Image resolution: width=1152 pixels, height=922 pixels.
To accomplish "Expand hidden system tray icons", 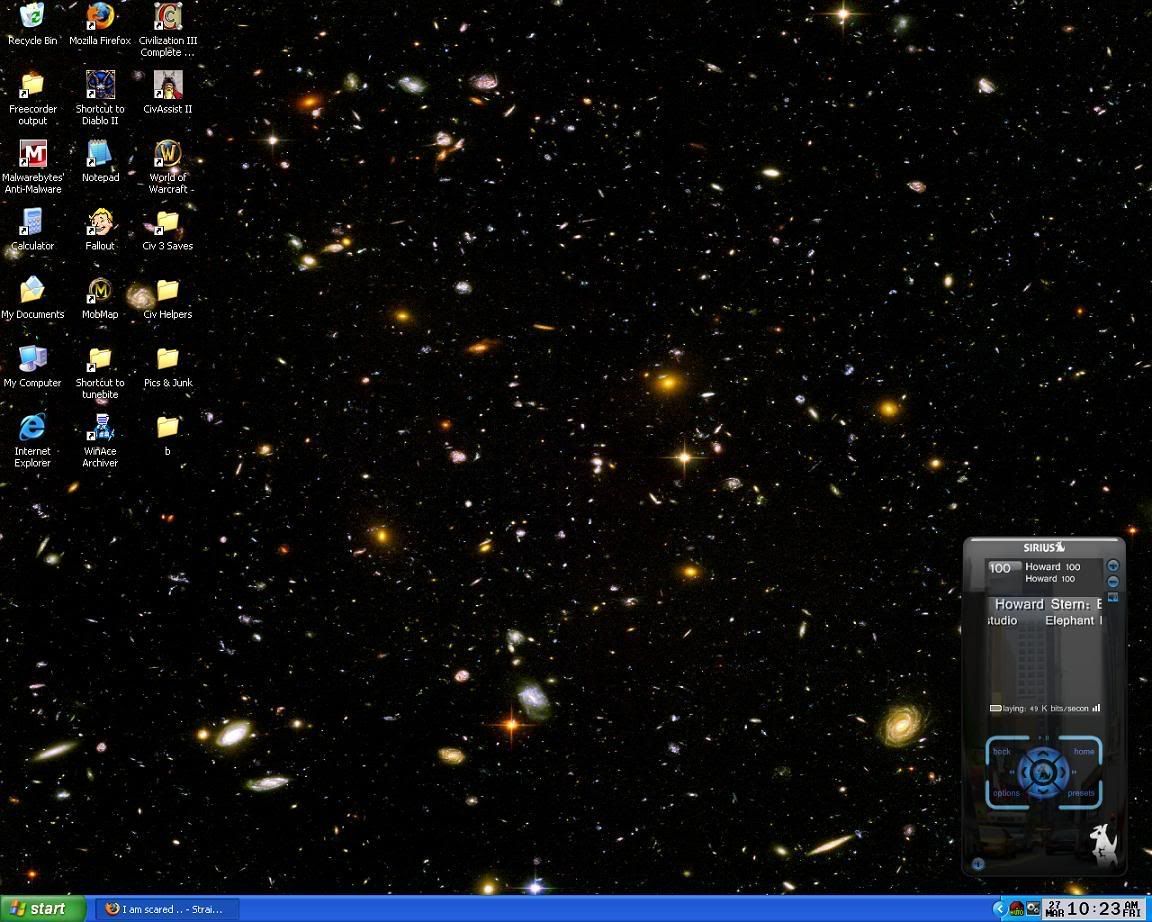I will pos(998,909).
